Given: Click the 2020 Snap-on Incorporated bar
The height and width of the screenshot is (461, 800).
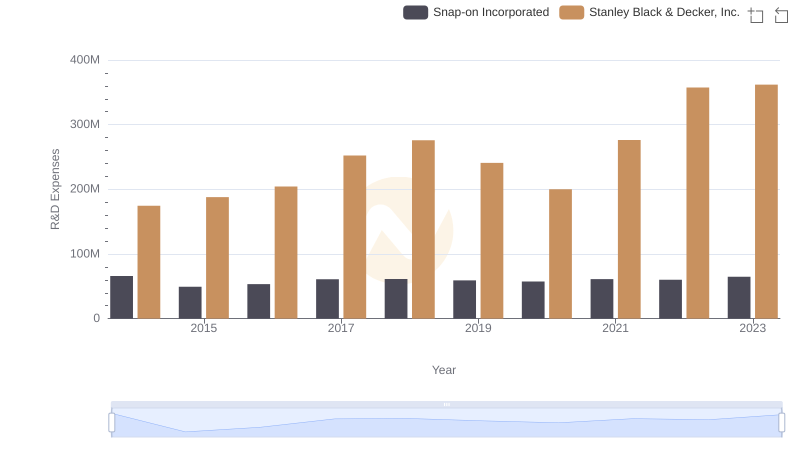Looking at the screenshot, I should (x=533, y=300).
